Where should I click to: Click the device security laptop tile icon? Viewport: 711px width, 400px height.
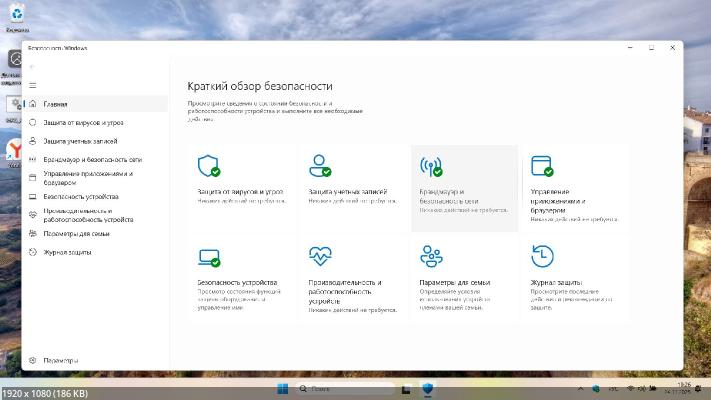209,257
